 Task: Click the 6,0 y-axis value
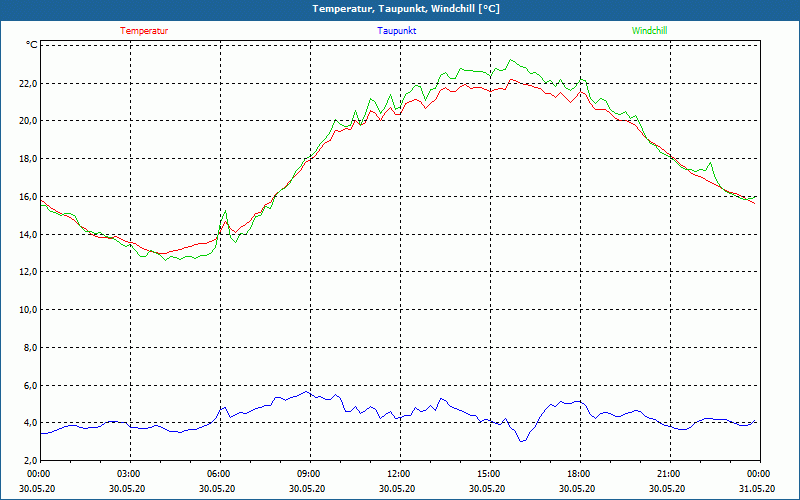30,385
